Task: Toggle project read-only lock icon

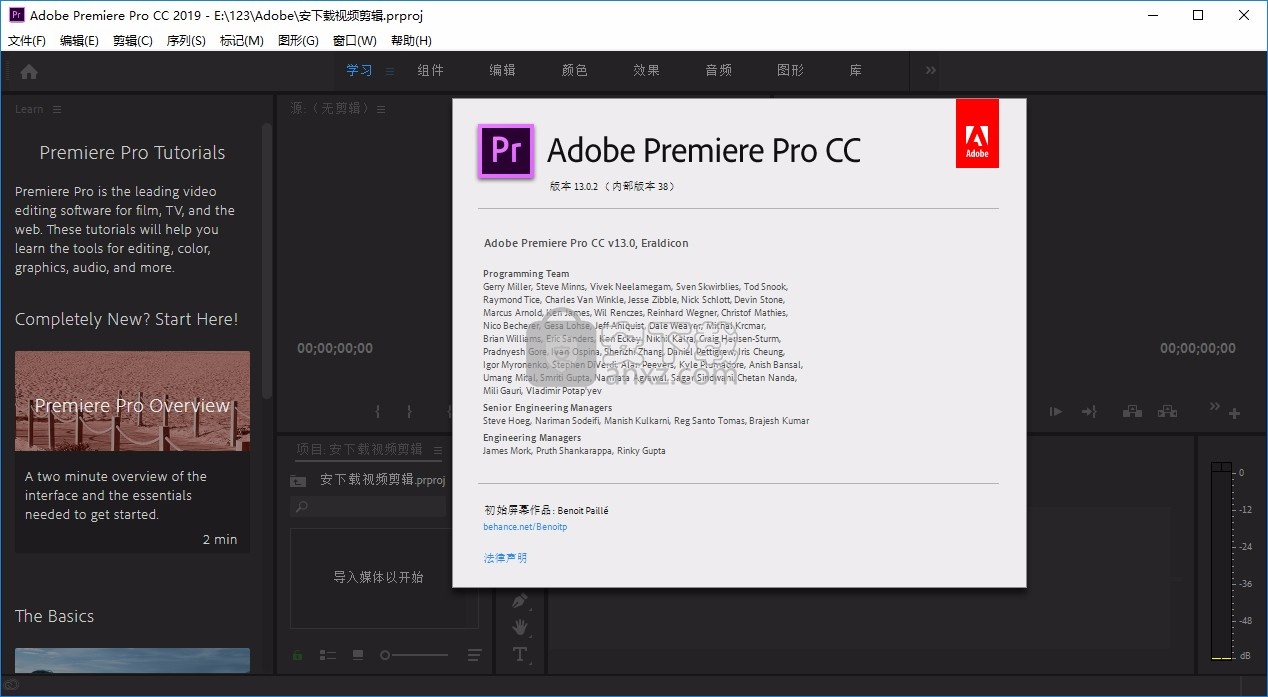Action: click(x=298, y=655)
